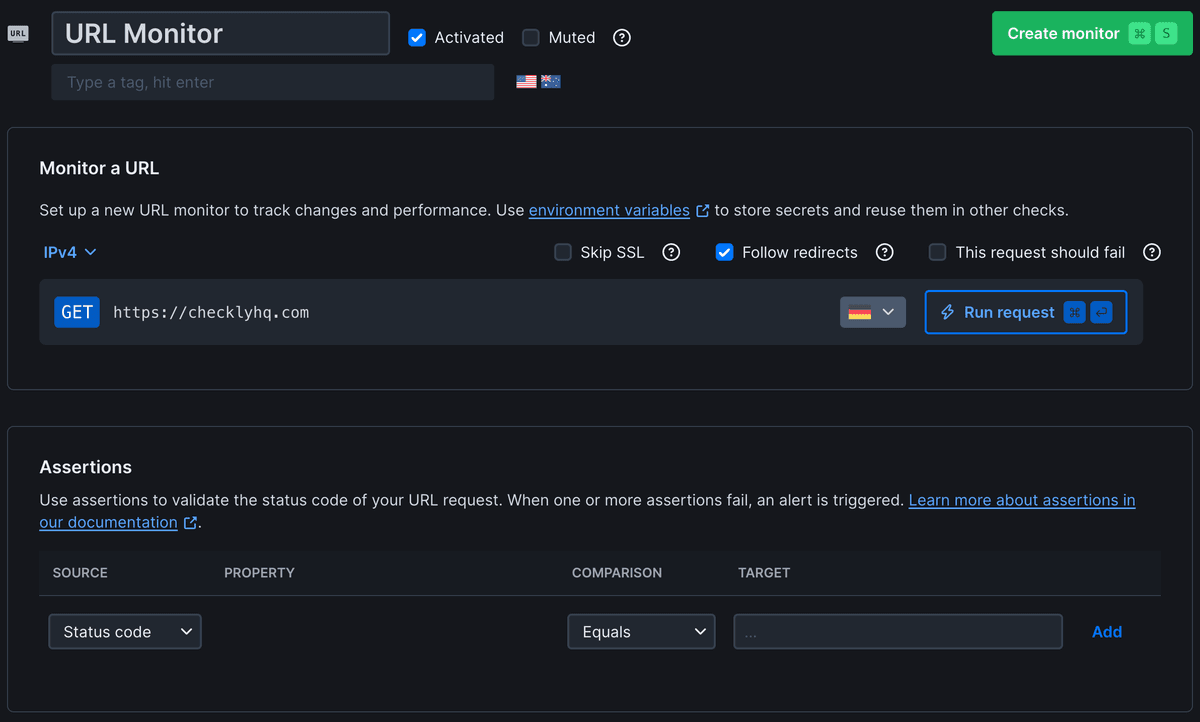Click the GET method badge
This screenshot has width=1200, height=722.
tap(77, 312)
